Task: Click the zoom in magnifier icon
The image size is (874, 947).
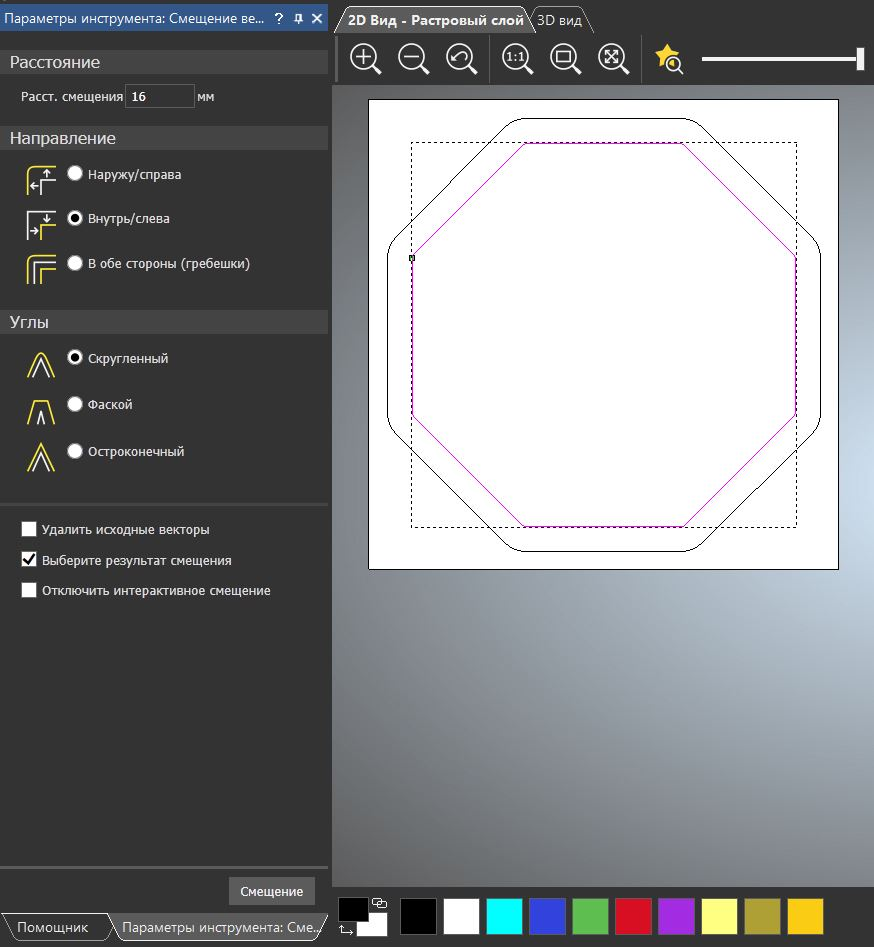Action: pos(365,59)
